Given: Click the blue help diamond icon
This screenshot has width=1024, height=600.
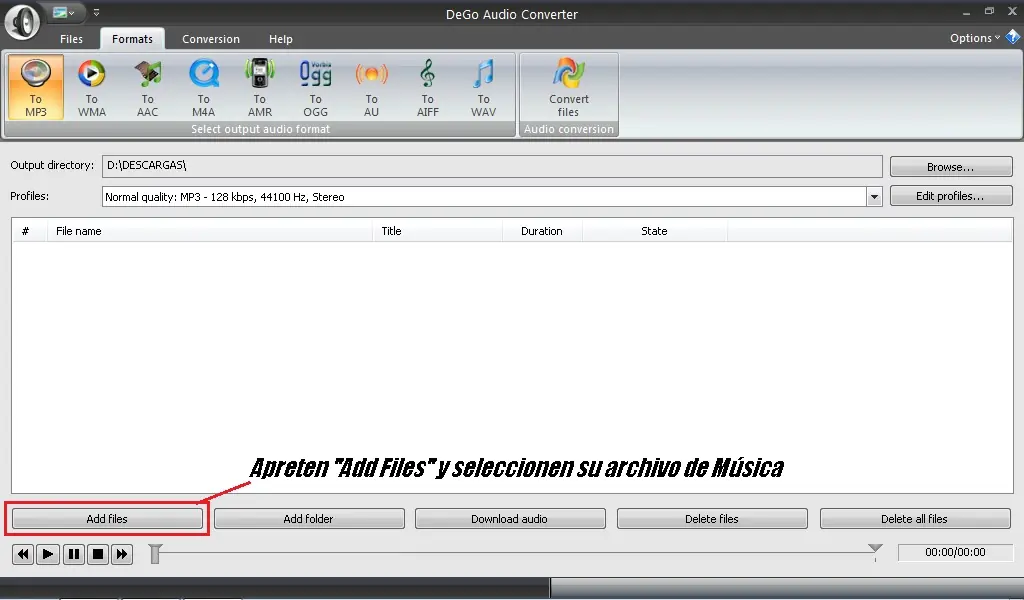Looking at the screenshot, I should pyautogui.click(x=1013, y=37).
